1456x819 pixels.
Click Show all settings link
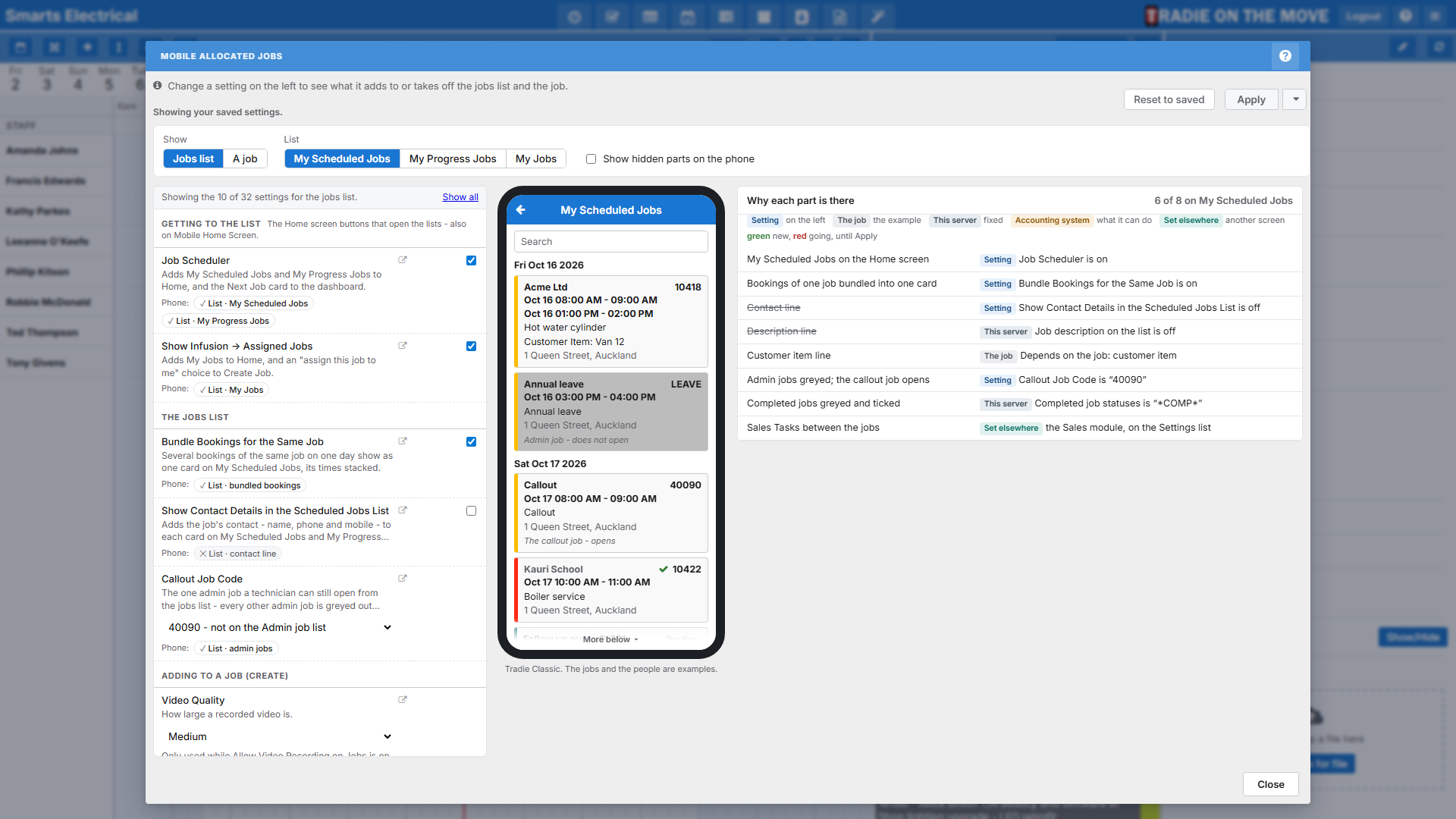[460, 197]
